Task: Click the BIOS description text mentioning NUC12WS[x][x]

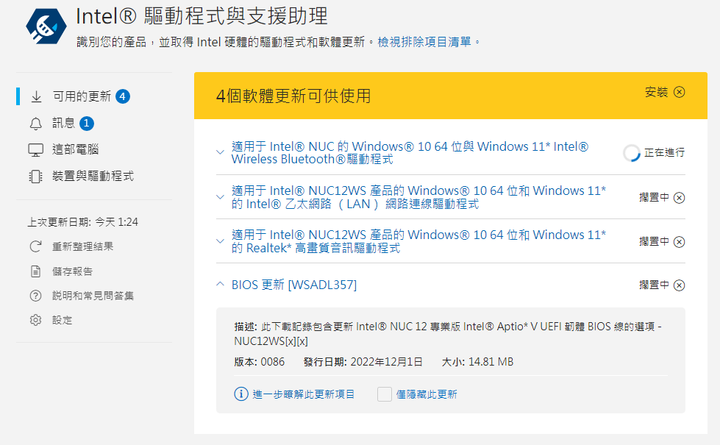Action: (x=448, y=334)
